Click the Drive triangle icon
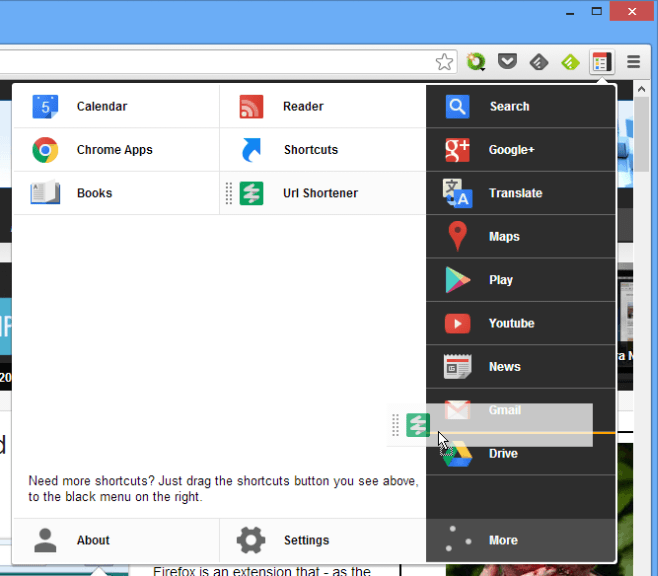Screen dimensions: 658x576 457,454
